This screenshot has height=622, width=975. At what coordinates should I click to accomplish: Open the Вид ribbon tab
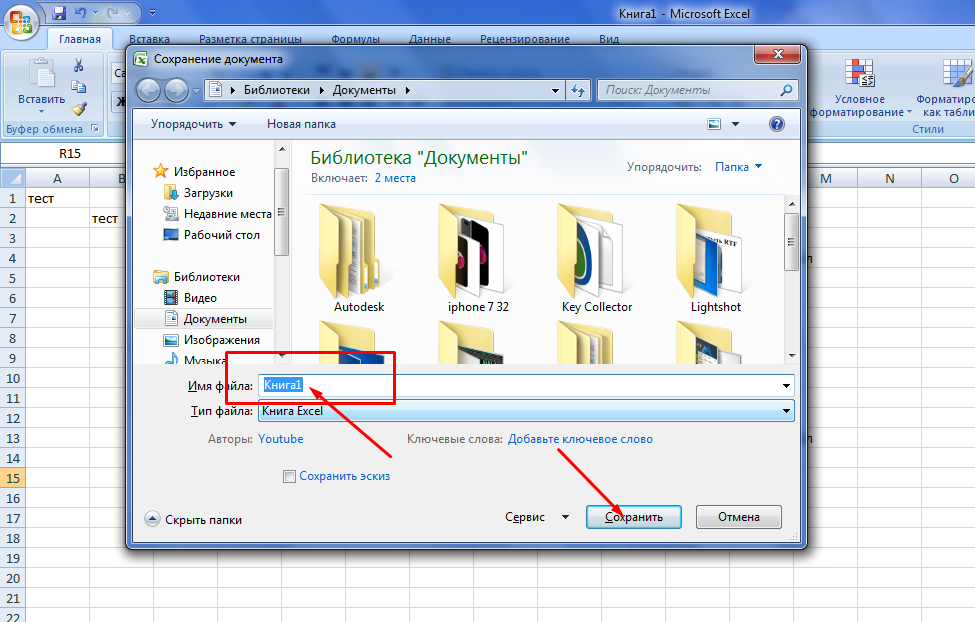(x=609, y=39)
